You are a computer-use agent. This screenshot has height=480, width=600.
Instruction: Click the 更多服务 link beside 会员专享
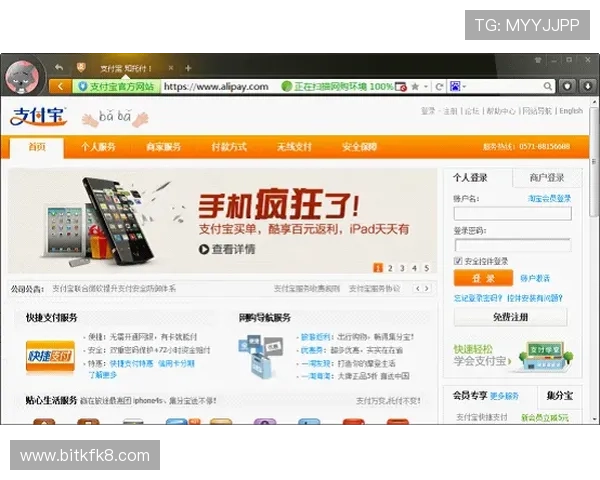click(x=504, y=396)
